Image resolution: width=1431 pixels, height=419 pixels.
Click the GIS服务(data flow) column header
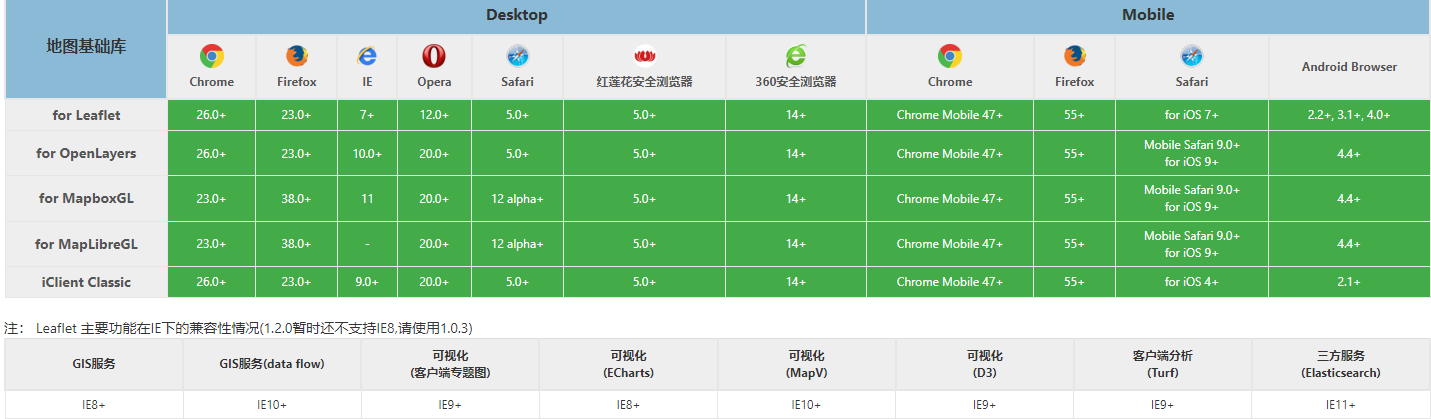pyautogui.click(x=272, y=364)
